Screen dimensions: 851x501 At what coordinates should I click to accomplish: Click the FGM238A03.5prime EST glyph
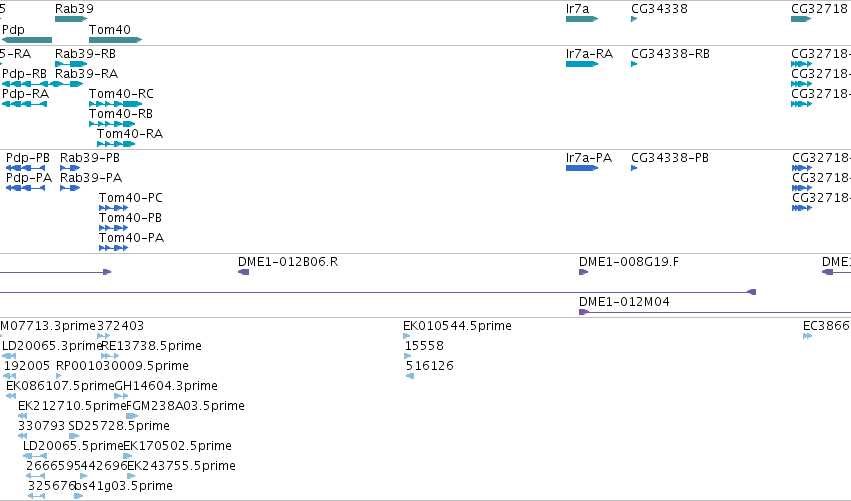point(132,416)
